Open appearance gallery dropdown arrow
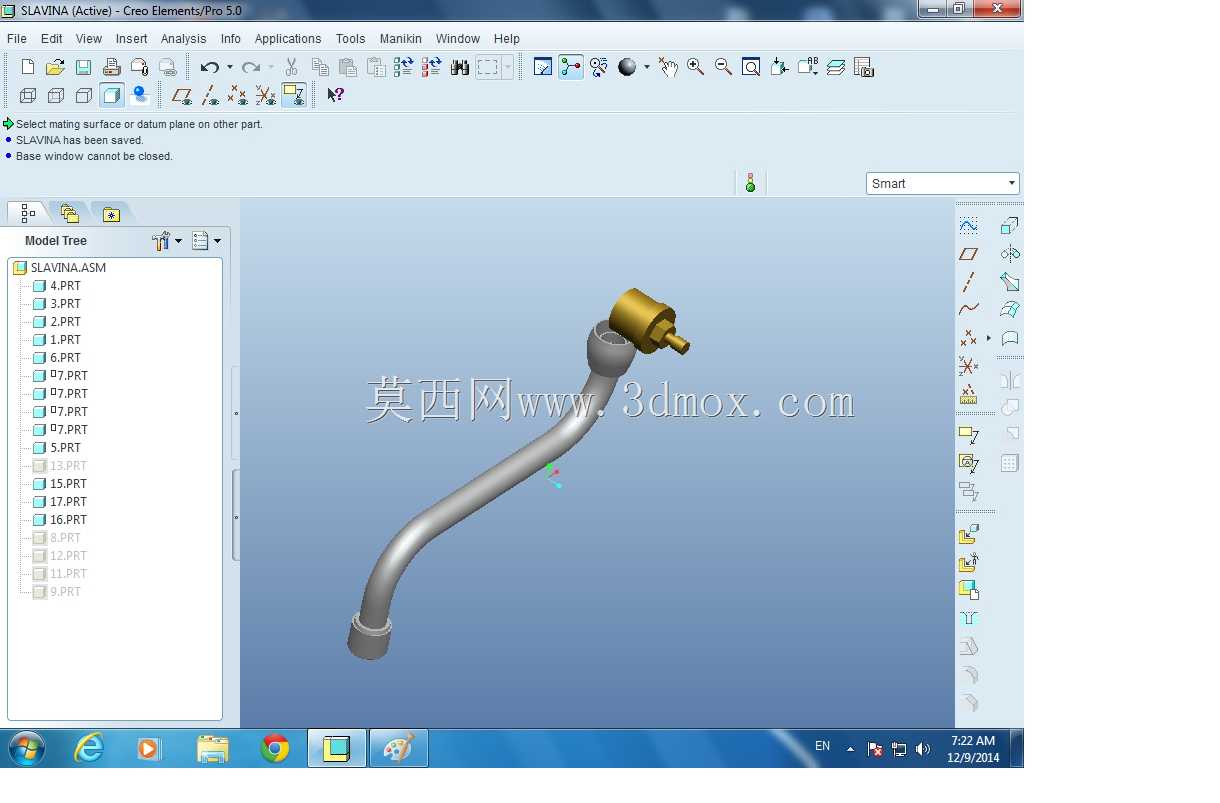This screenshot has width=1220, height=803. [647, 67]
